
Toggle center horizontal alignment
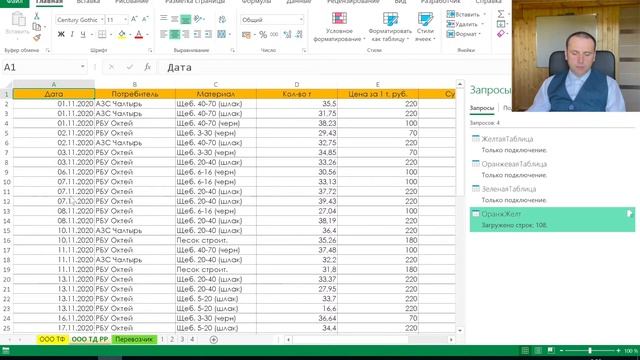(175, 34)
